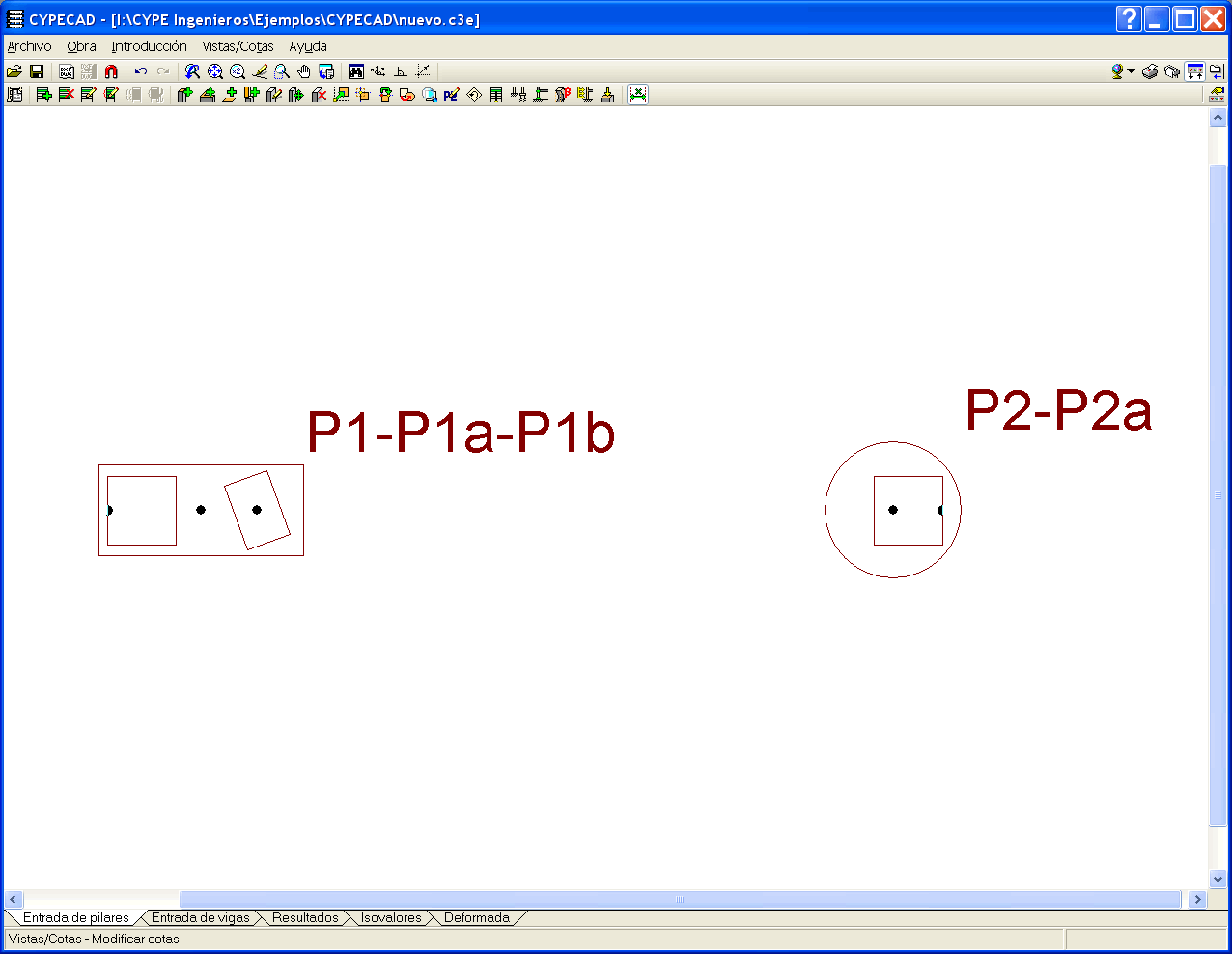
Task: Switch to the Resultados tab
Action: 305,918
